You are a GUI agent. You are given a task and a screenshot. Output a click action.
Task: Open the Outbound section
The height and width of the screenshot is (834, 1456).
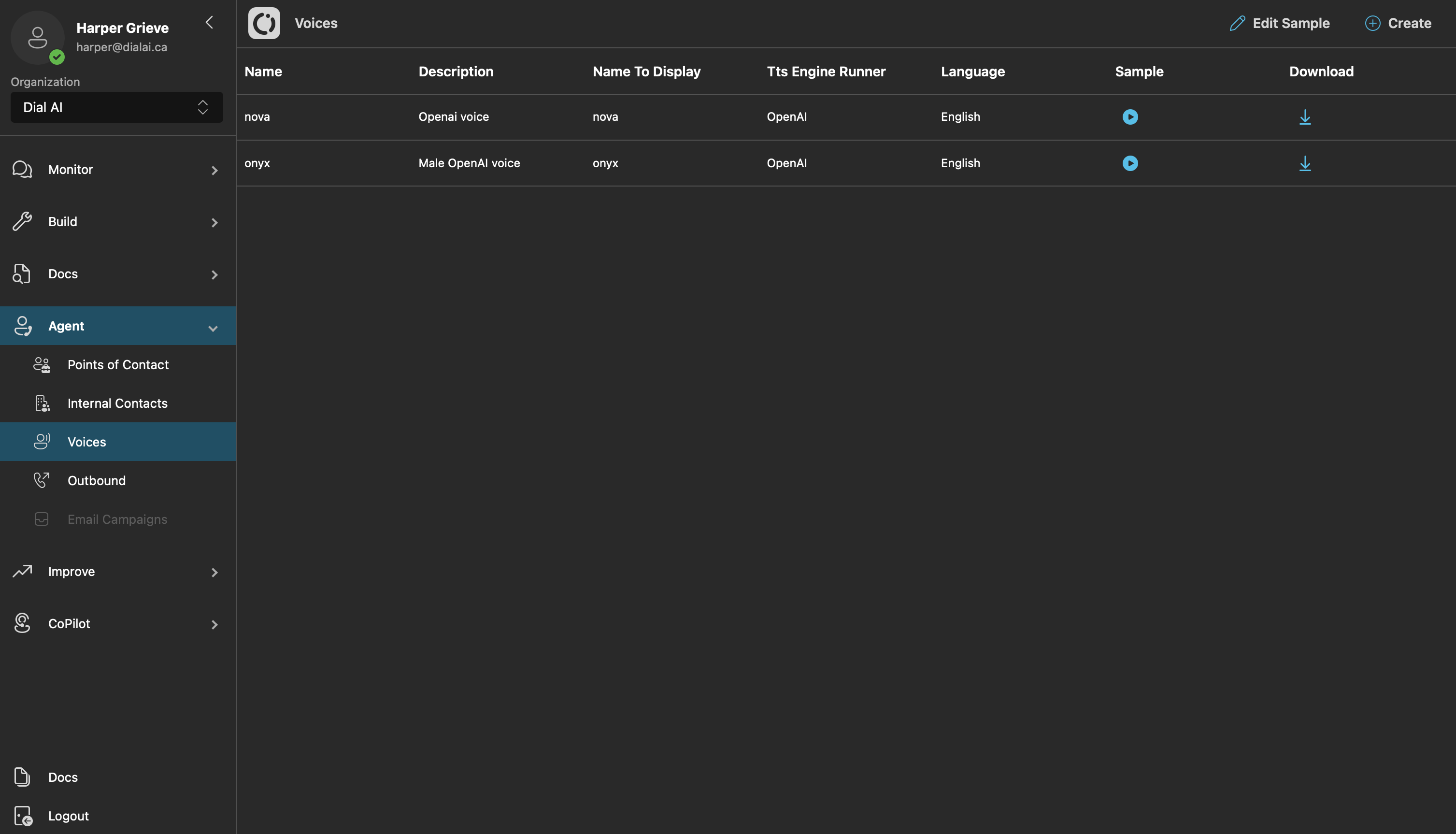pos(96,481)
